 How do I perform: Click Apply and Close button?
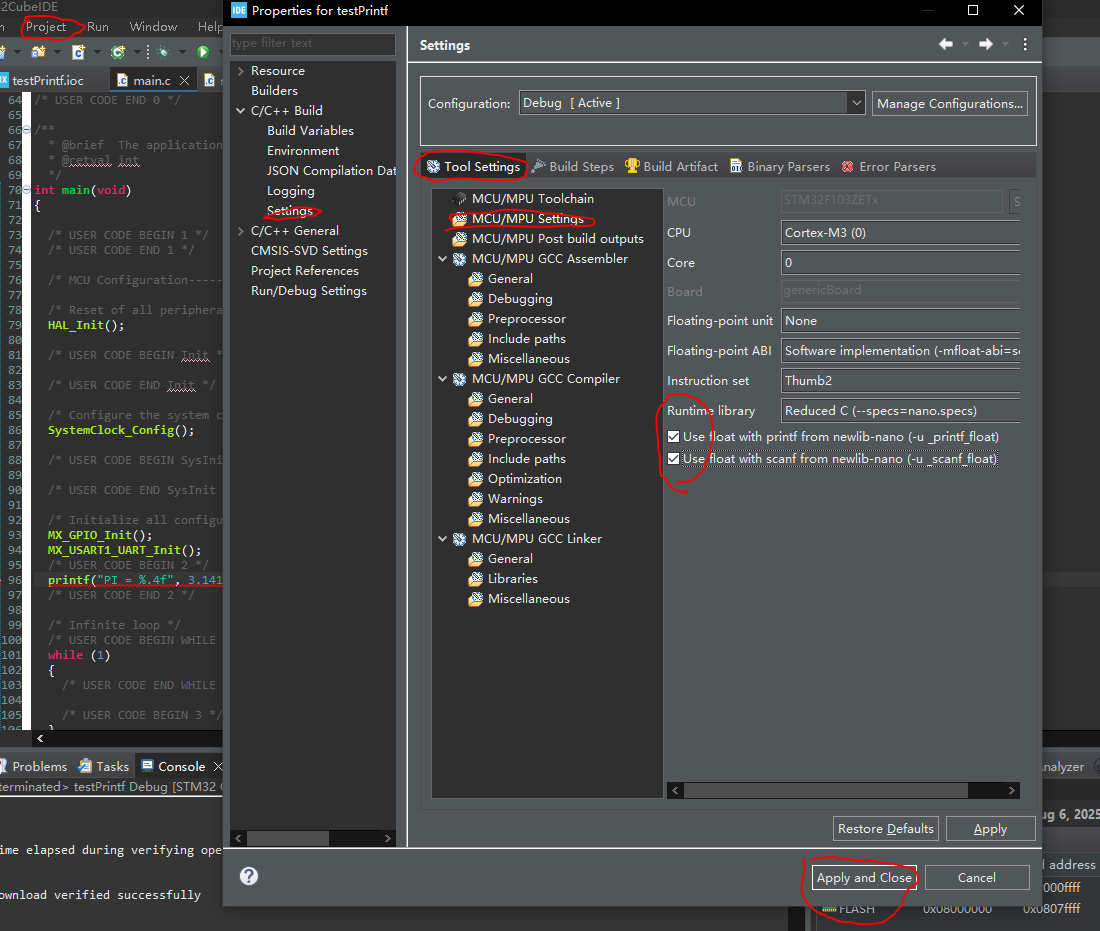[863, 877]
